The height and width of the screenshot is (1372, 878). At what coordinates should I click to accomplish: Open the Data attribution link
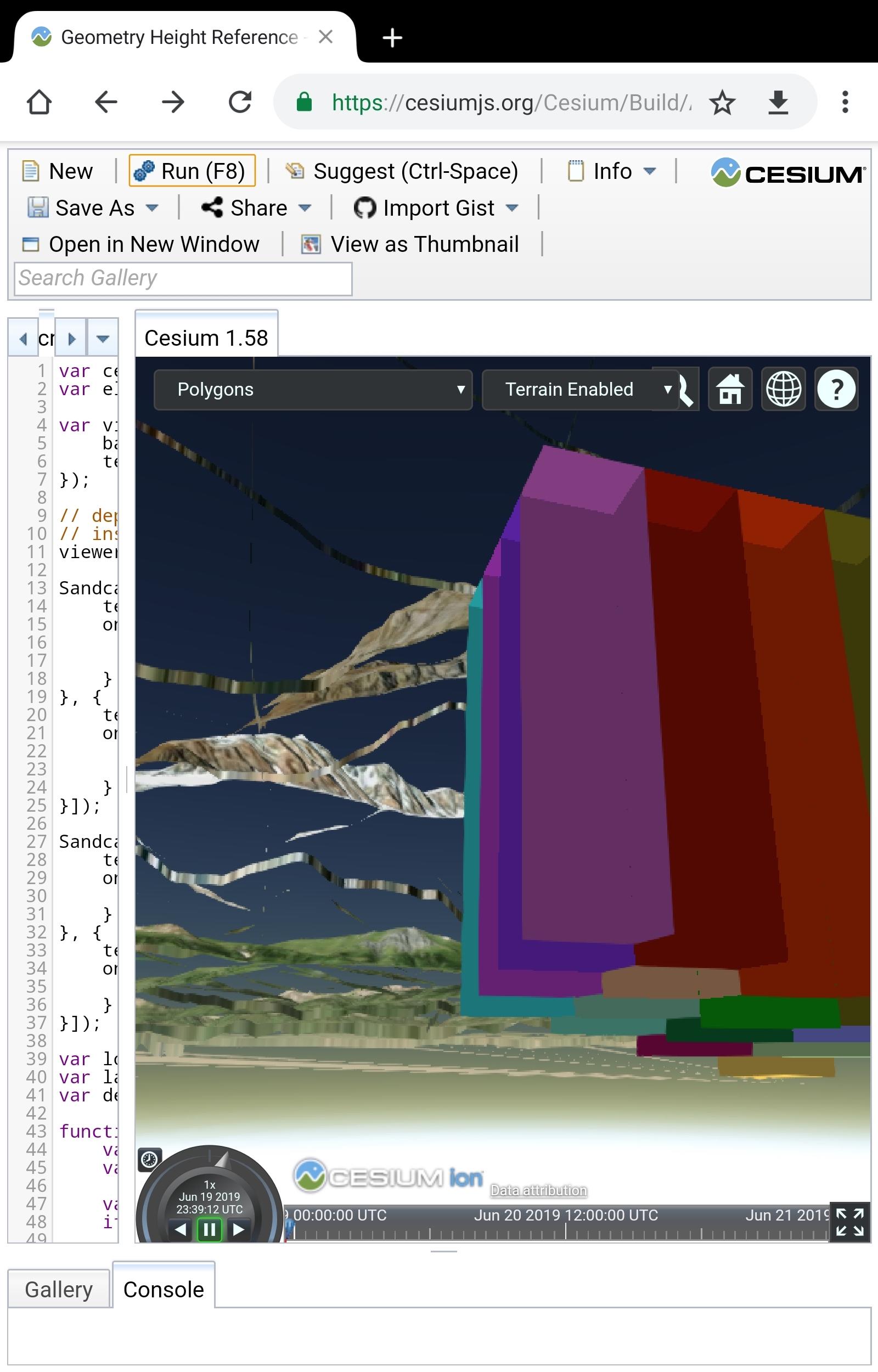(x=538, y=1190)
